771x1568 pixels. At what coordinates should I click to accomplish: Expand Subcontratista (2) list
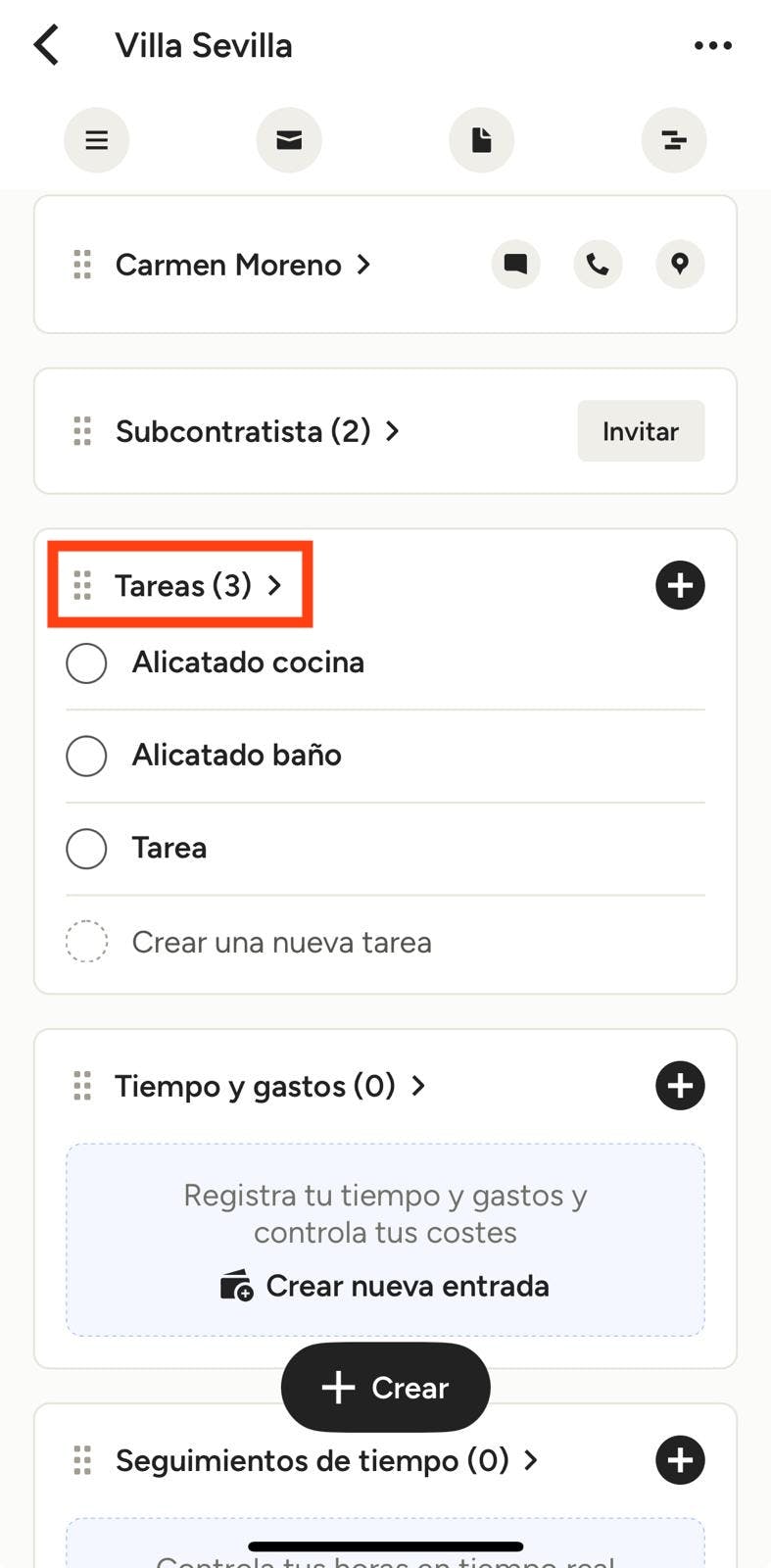(x=257, y=431)
